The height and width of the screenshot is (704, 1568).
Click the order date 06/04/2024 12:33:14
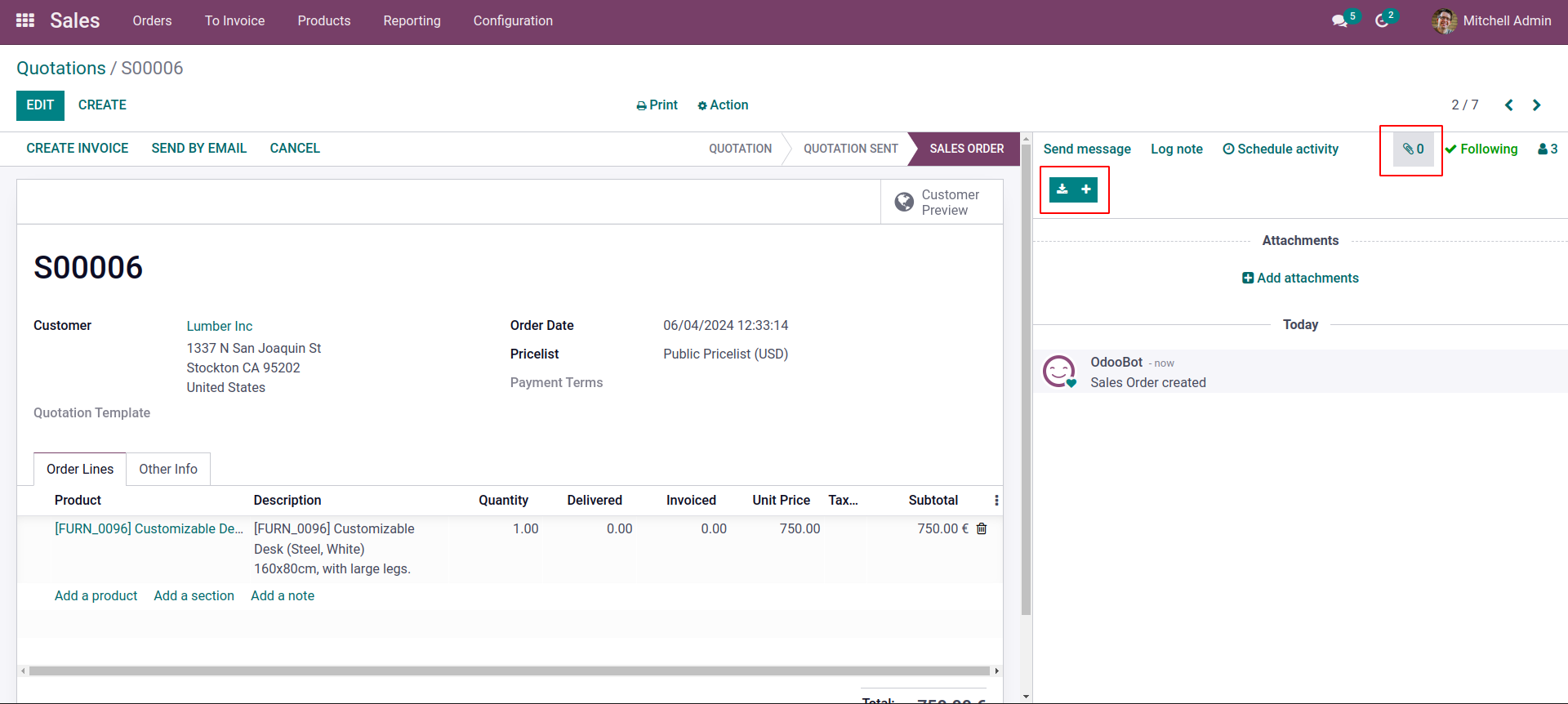coord(726,326)
